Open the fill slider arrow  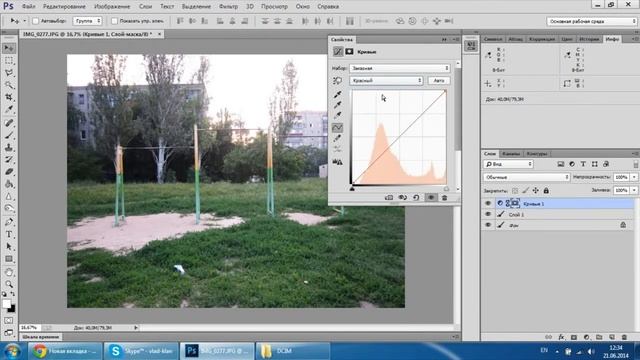click(634, 190)
